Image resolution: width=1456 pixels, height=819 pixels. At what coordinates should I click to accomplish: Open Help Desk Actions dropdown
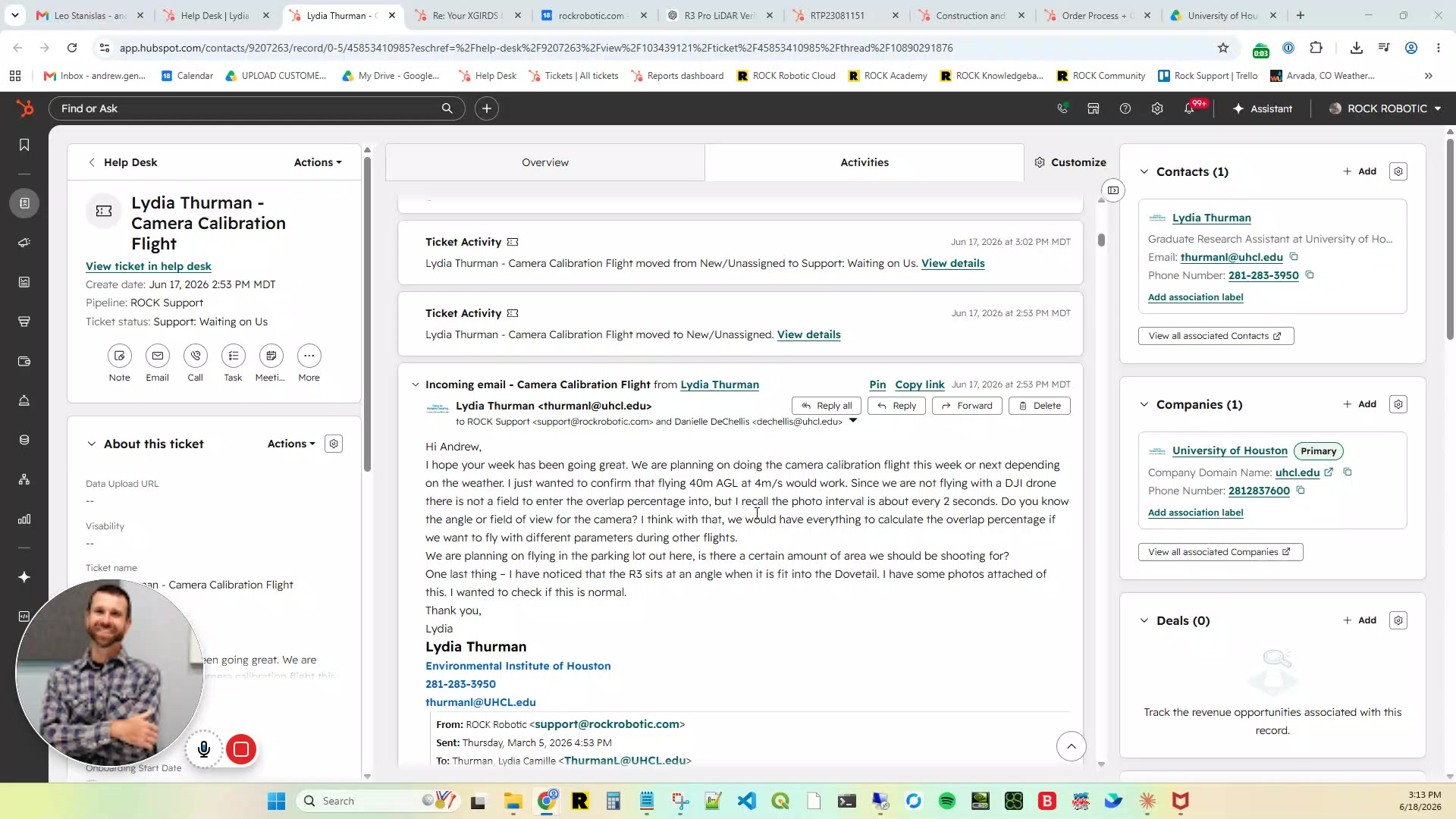coord(318,162)
